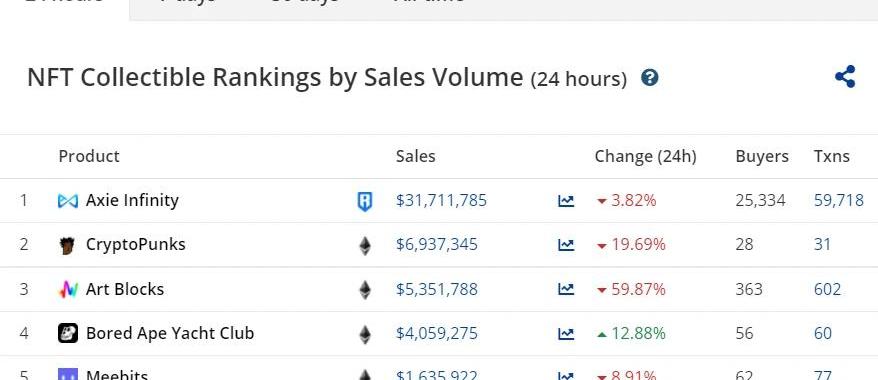The image size is (878, 380).
Task: Click the $31,711,785 sales figure
Action: (441, 200)
